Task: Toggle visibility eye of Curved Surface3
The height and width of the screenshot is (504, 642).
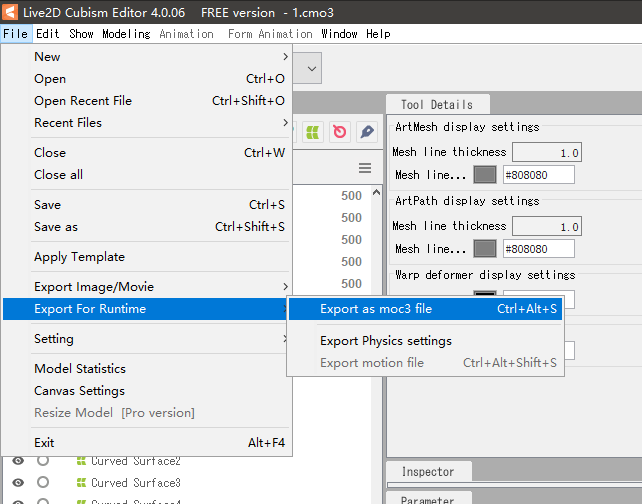Action: pos(18,483)
